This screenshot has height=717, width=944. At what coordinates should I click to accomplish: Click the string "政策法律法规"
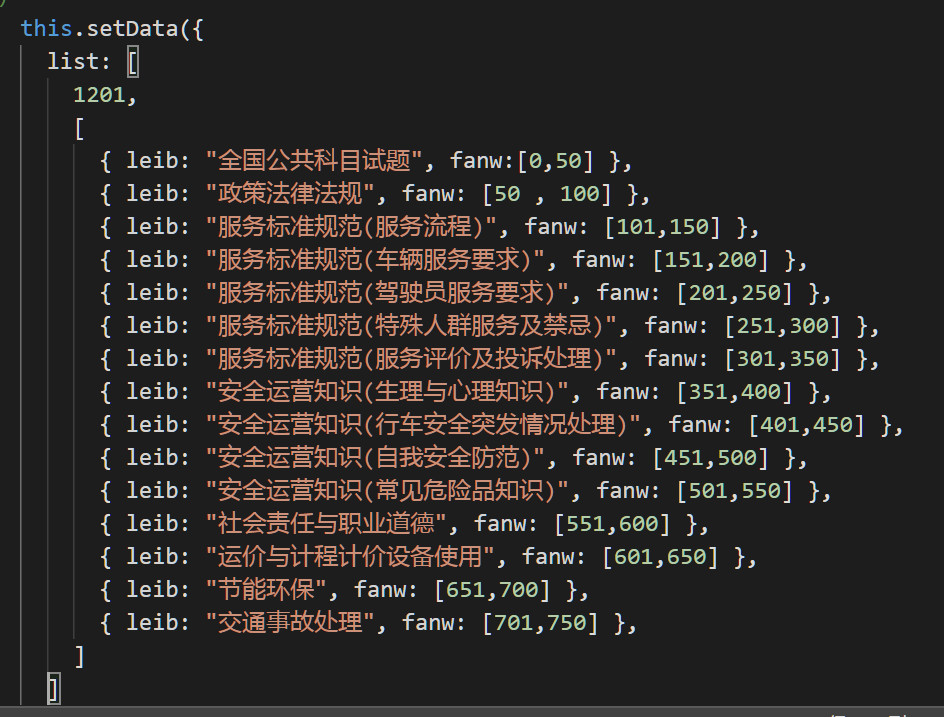290,194
